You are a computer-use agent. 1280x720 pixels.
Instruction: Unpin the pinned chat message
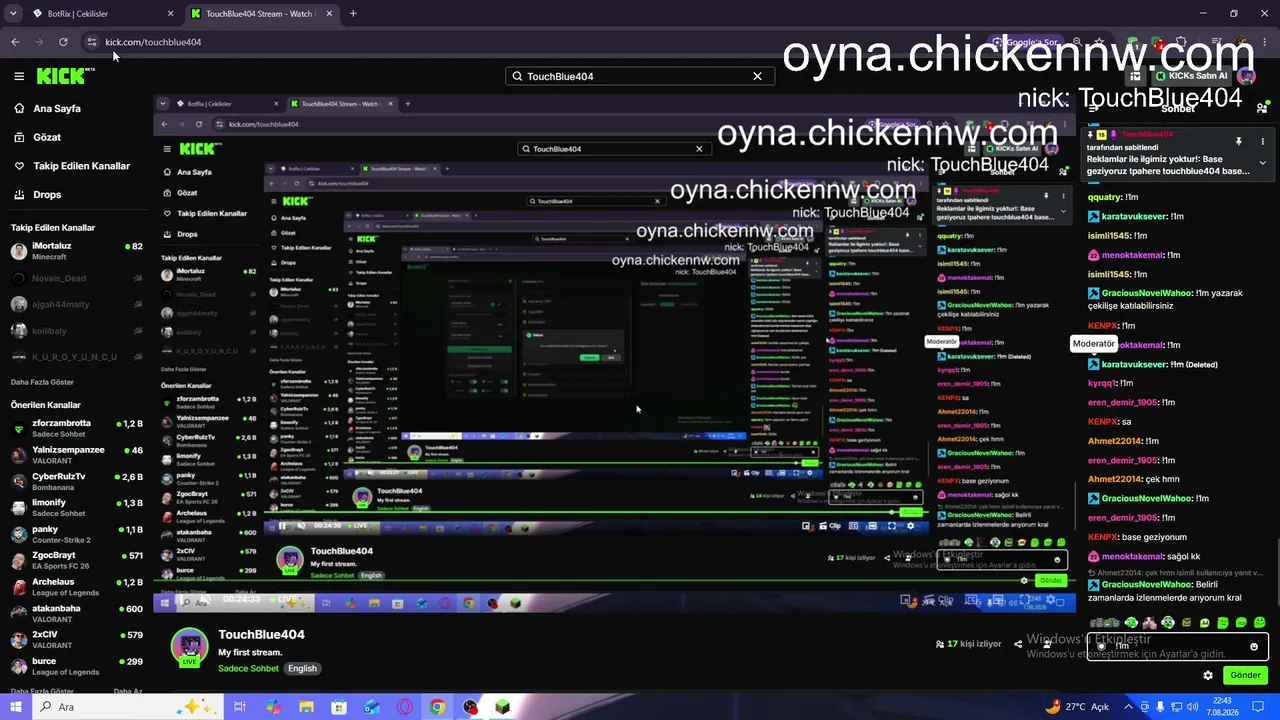click(1238, 142)
